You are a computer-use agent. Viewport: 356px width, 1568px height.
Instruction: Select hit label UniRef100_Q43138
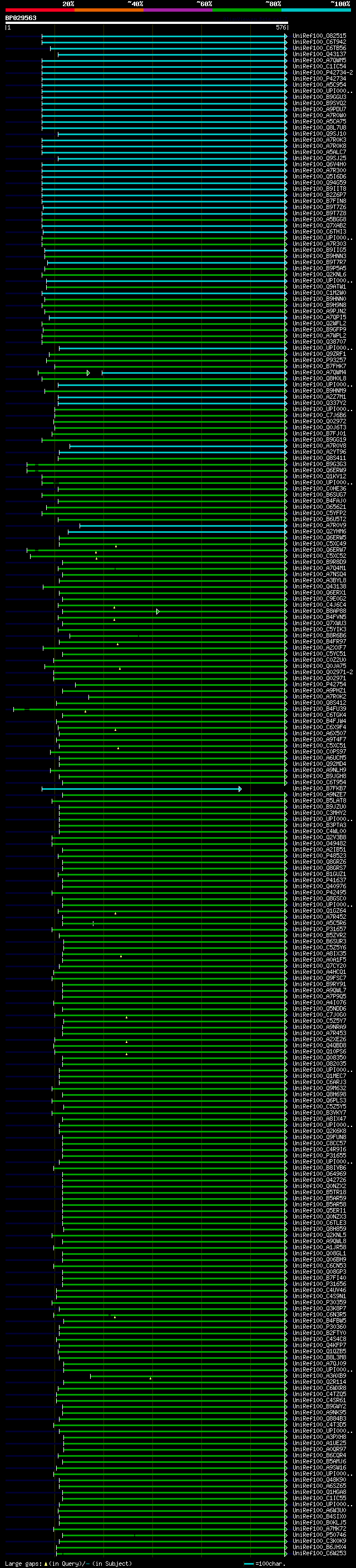pos(319,587)
